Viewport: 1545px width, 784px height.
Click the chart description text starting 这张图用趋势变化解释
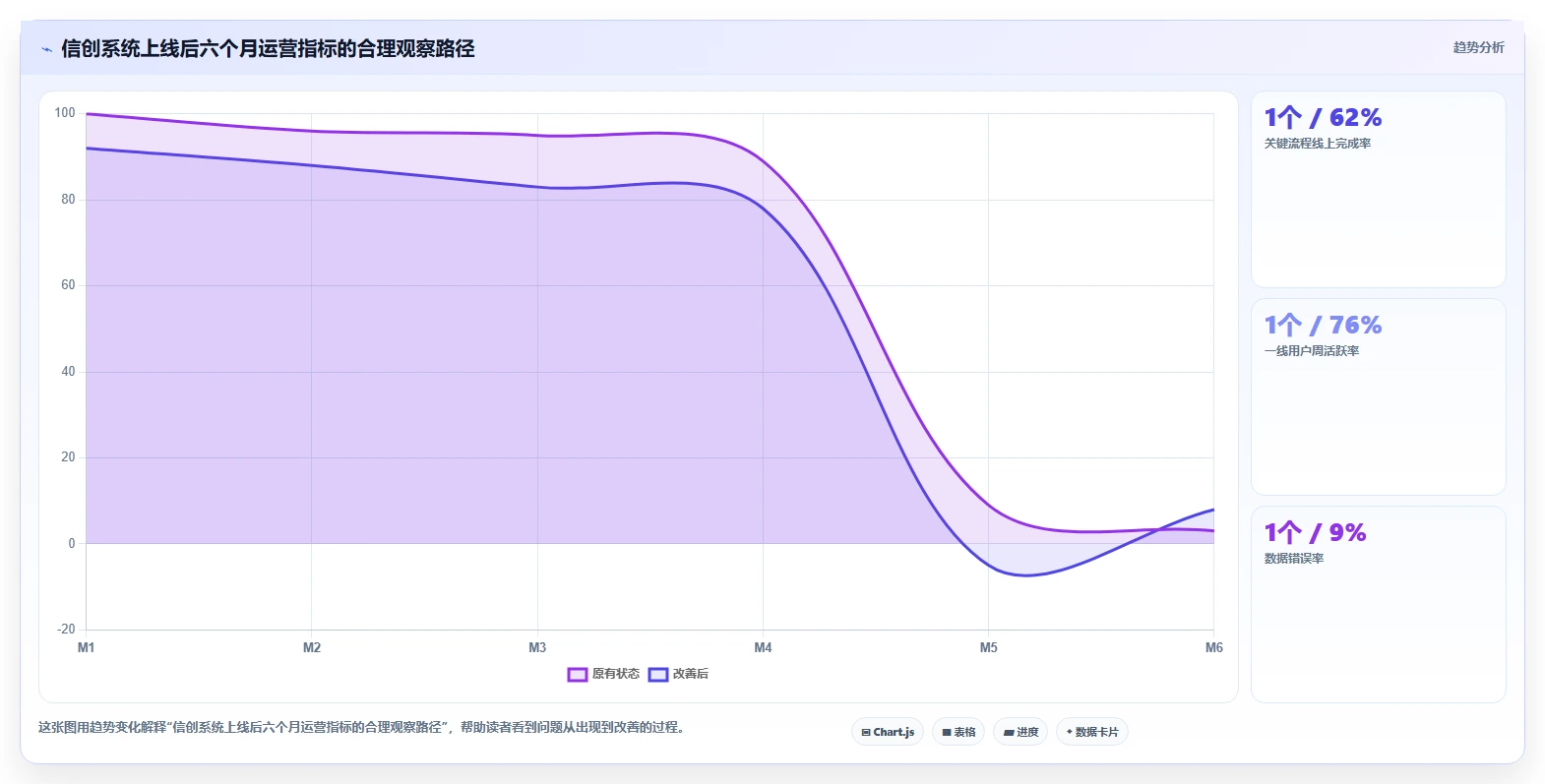pos(362,728)
